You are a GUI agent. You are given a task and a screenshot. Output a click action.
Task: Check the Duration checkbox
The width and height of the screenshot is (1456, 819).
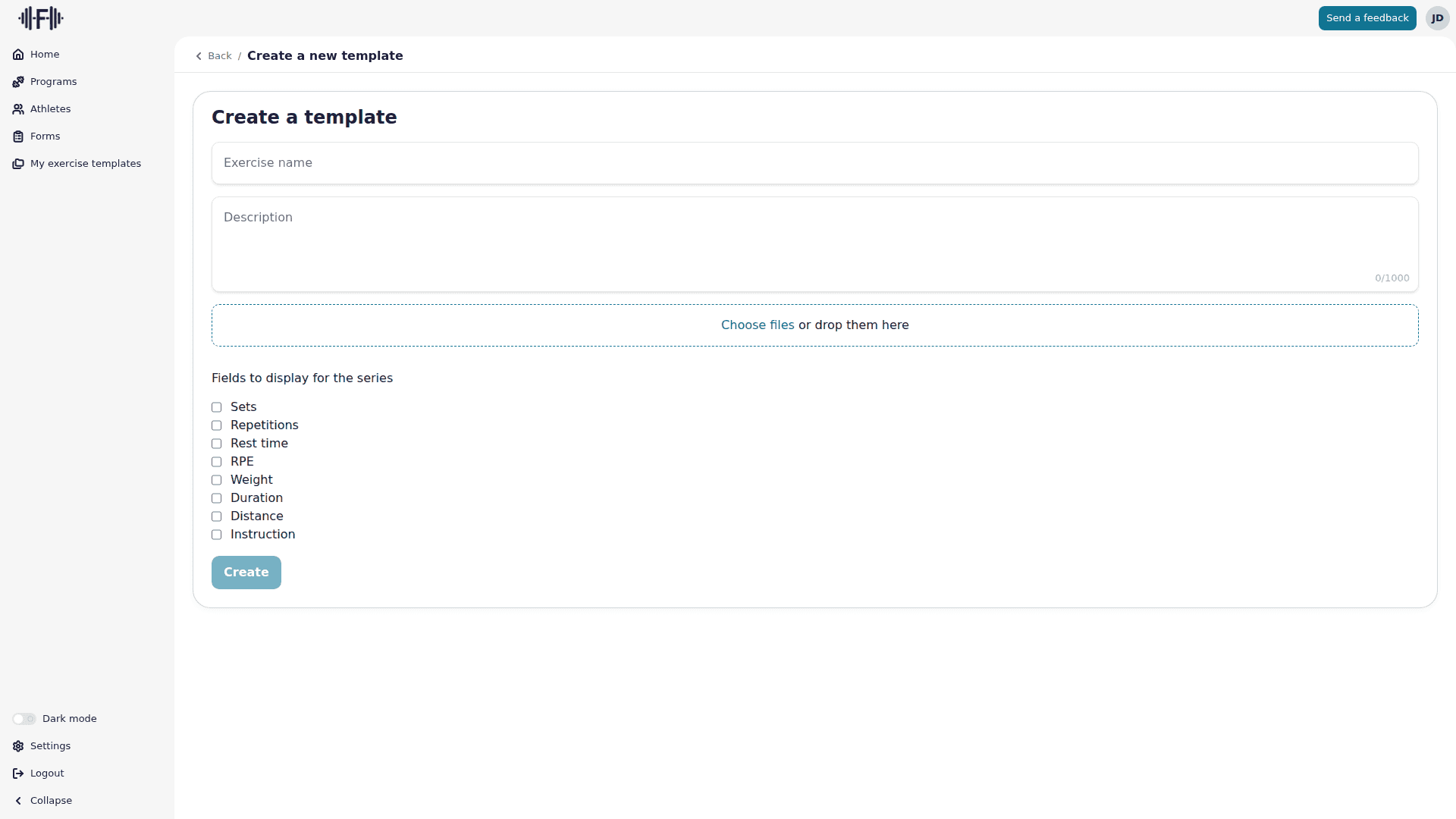pos(216,498)
